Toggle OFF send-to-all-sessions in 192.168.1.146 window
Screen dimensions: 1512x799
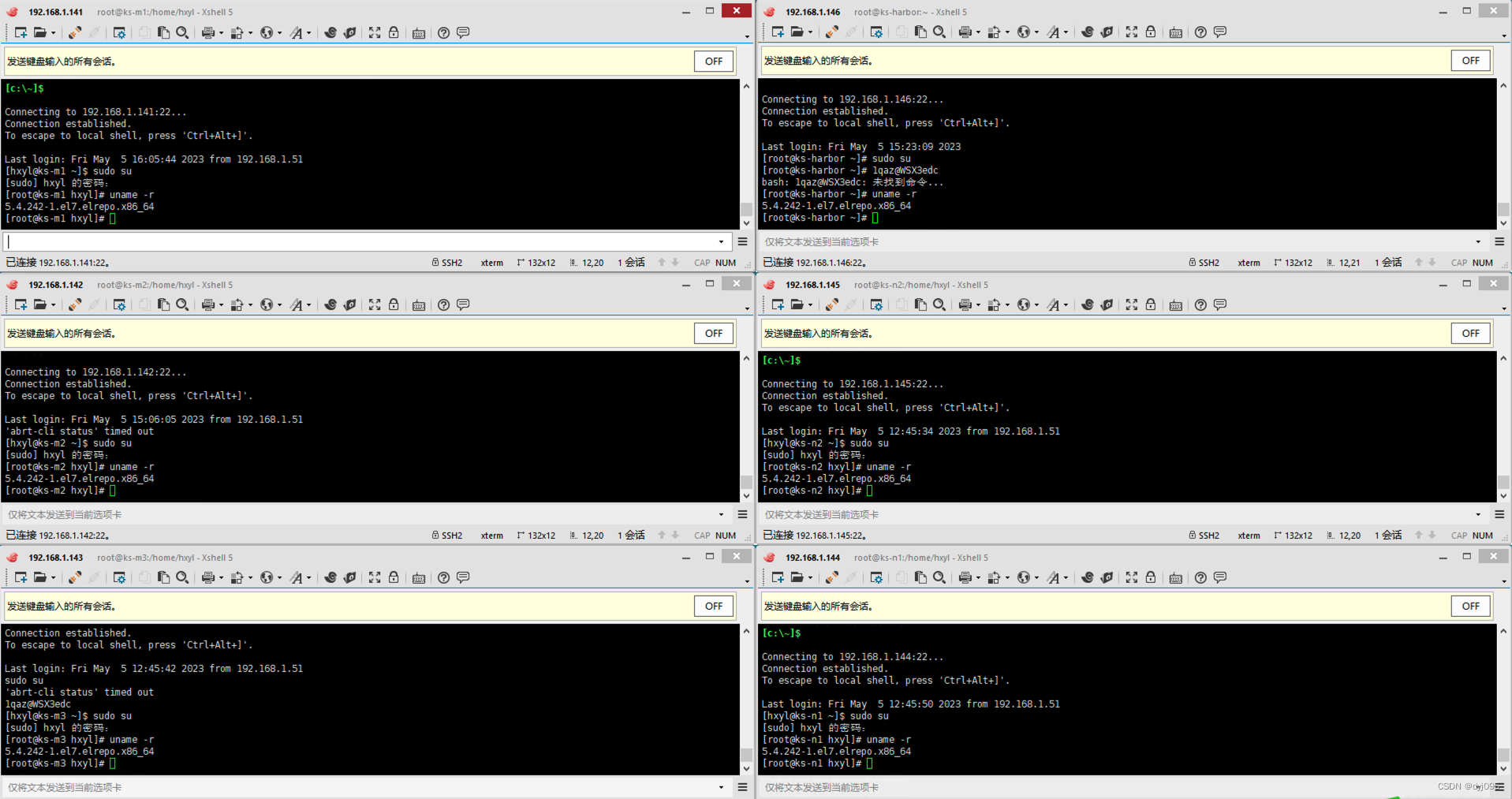[x=1471, y=61]
